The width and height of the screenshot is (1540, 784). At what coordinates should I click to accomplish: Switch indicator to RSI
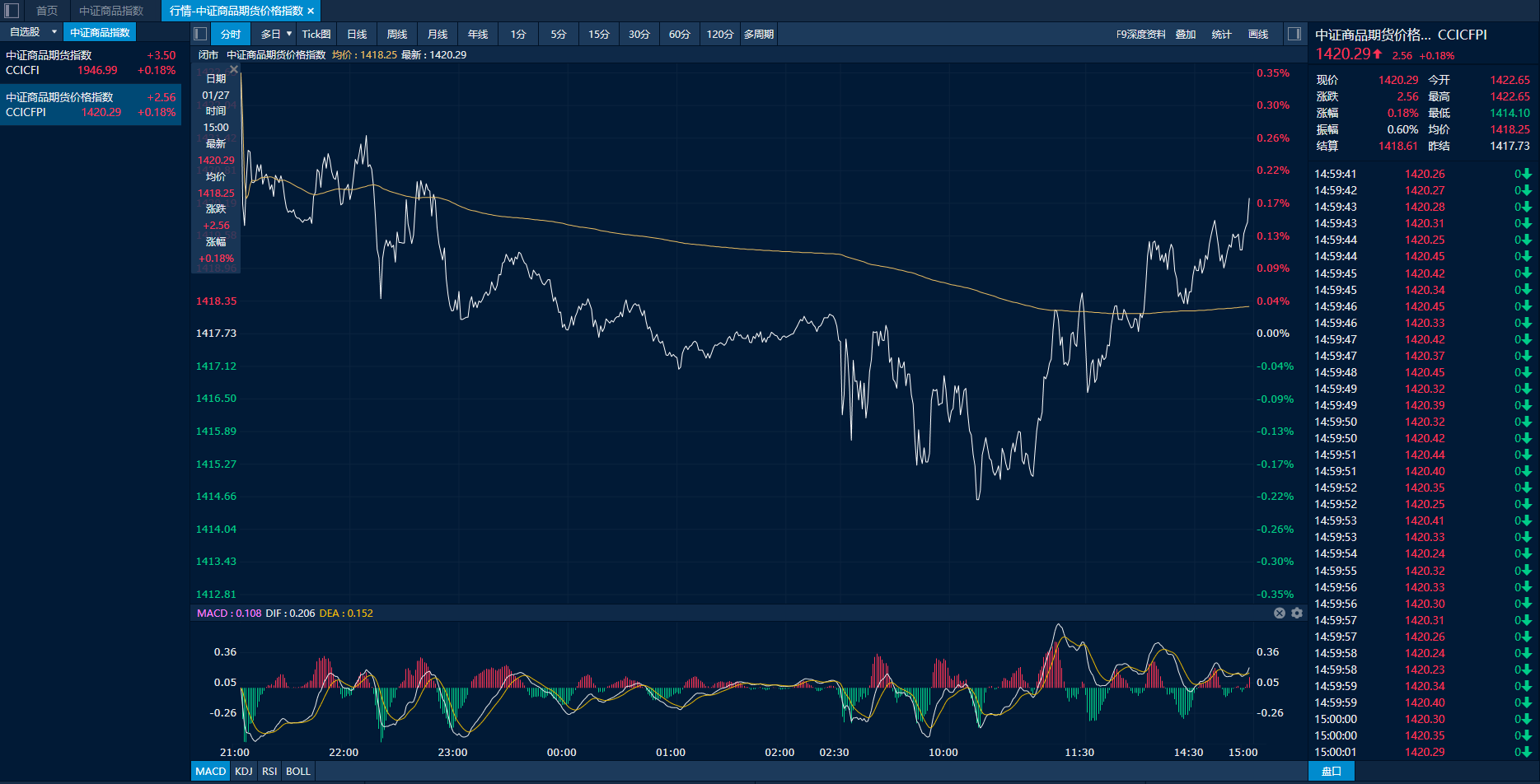pyautogui.click(x=269, y=771)
